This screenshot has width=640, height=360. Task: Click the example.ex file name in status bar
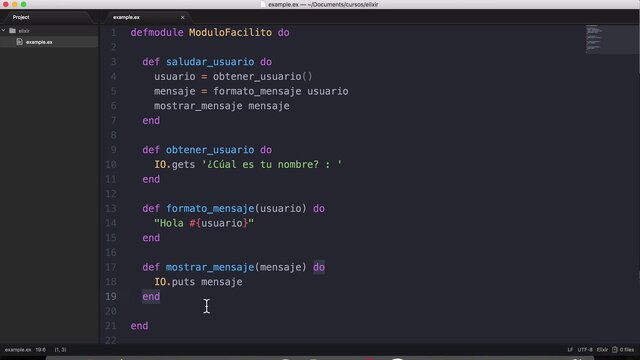click(x=18, y=349)
